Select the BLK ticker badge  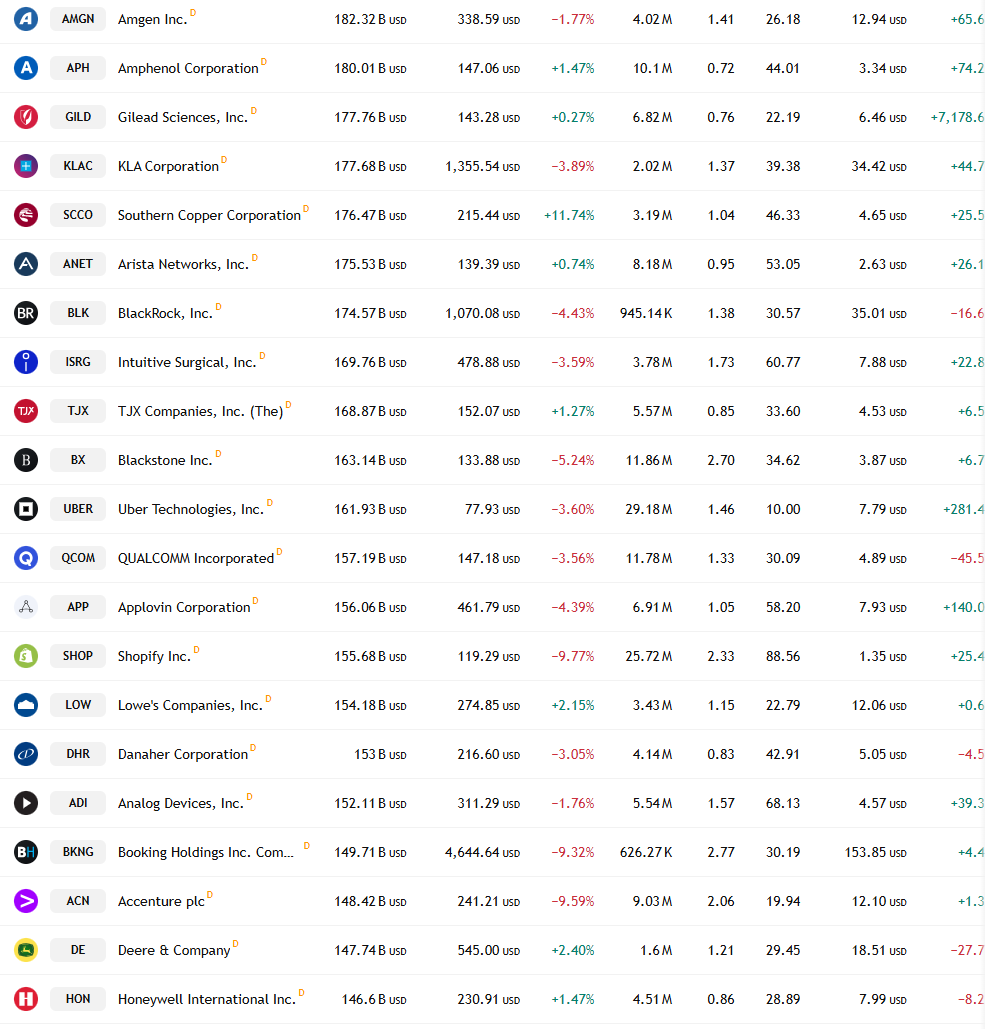(x=78, y=313)
